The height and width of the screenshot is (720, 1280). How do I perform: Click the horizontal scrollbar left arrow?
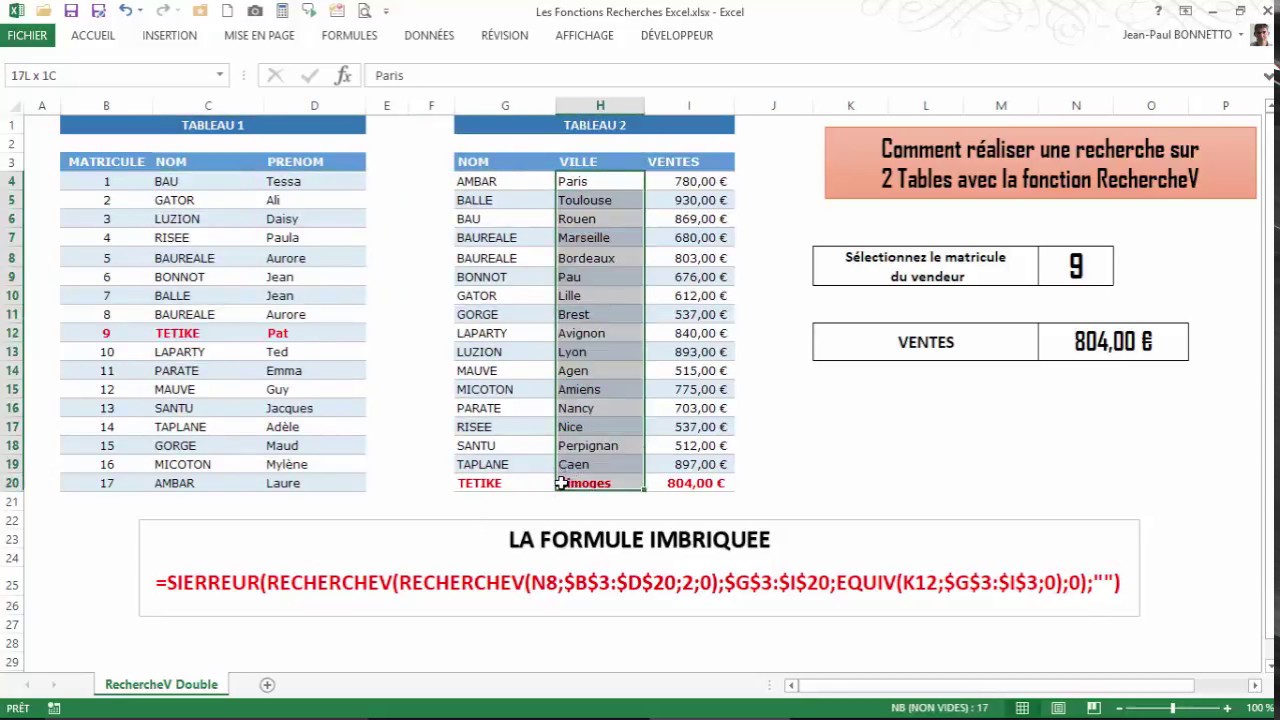click(791, 685)
